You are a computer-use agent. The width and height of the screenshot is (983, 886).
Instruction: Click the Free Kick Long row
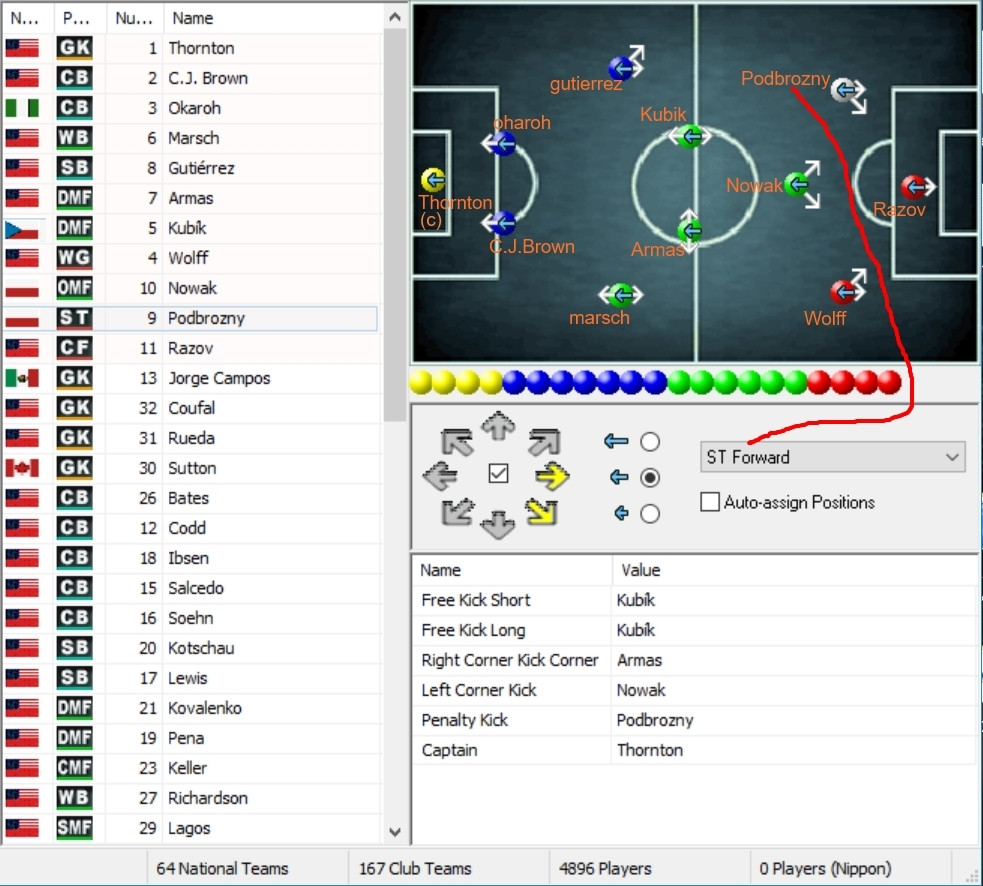pos(695,630)
